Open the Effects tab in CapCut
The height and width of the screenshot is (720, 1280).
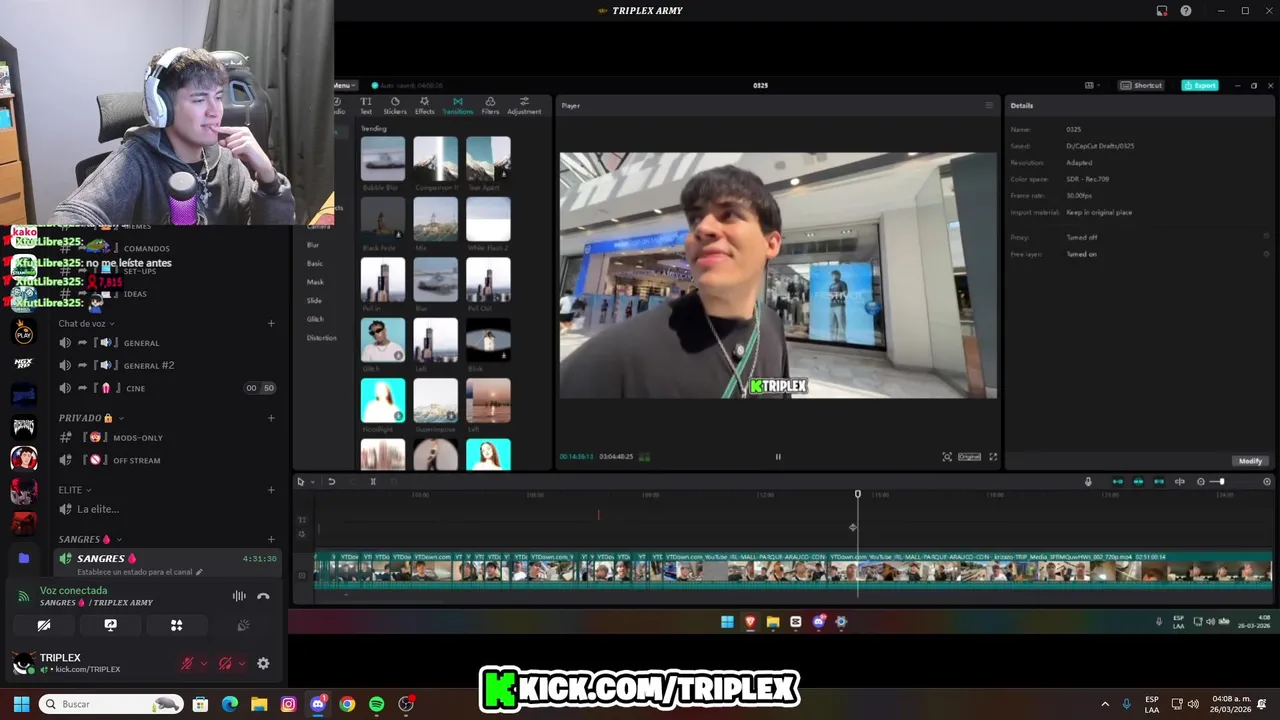(425, 106)
